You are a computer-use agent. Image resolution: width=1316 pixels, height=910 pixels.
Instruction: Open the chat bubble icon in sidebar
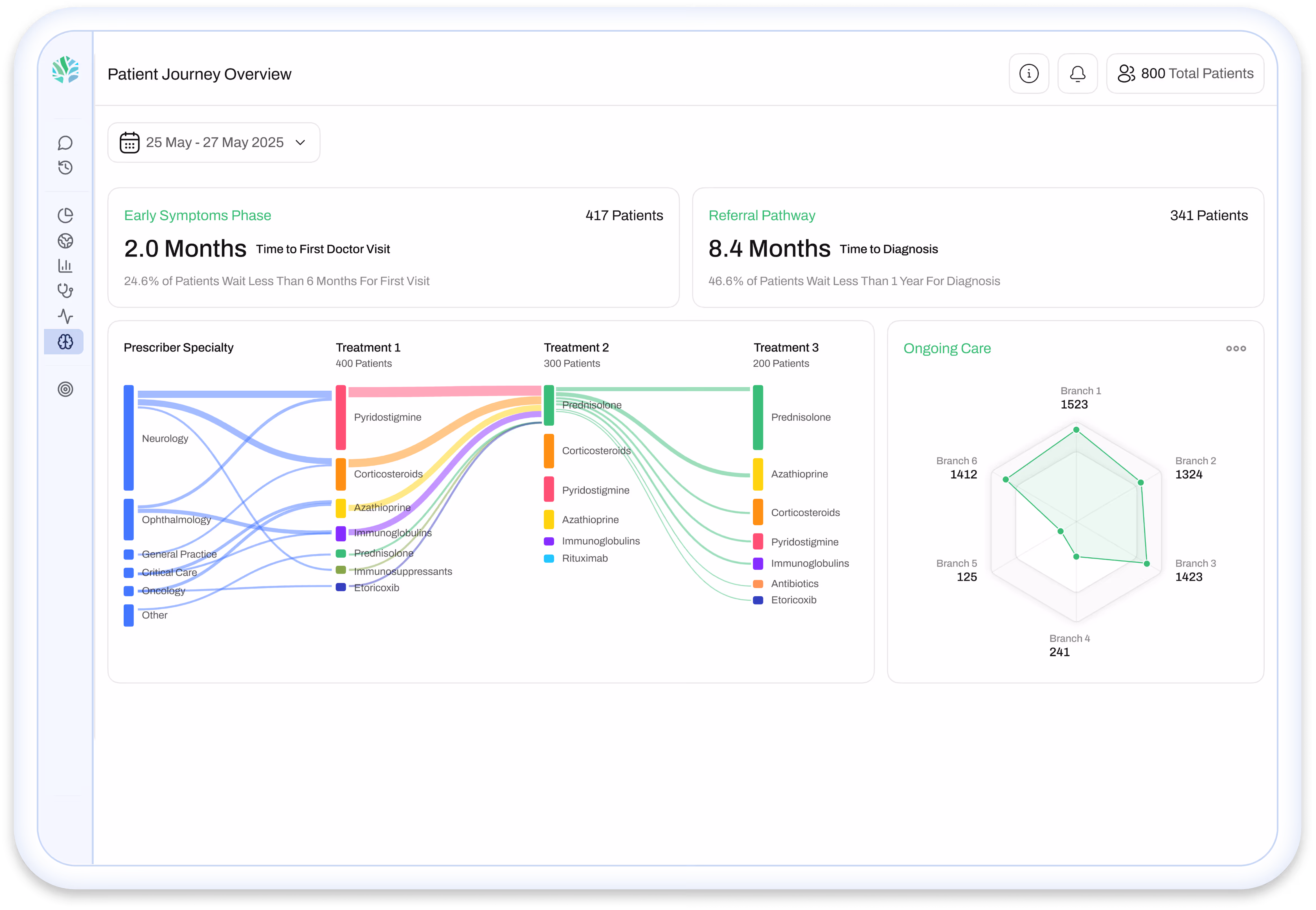click(65, 143)
